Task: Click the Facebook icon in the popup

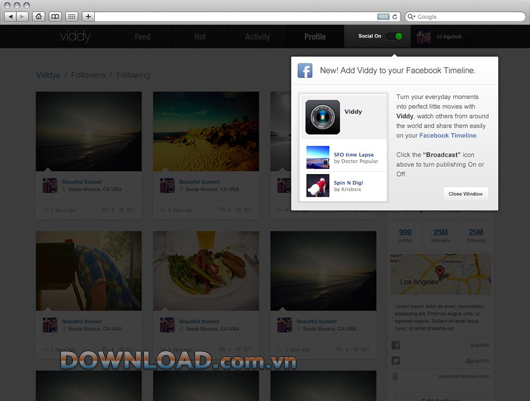Action: click(305, 71)
